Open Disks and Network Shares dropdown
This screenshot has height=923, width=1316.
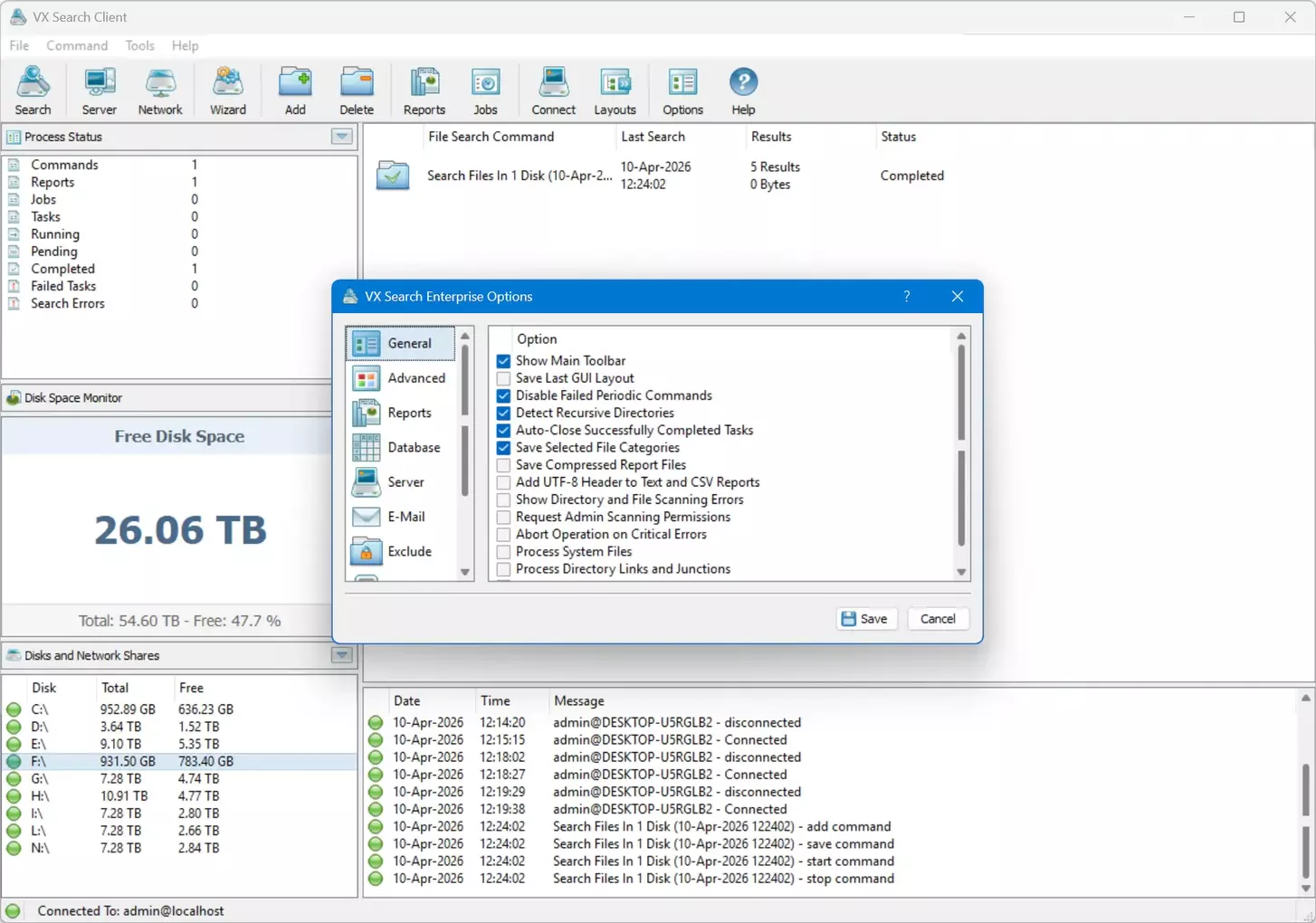341,655
